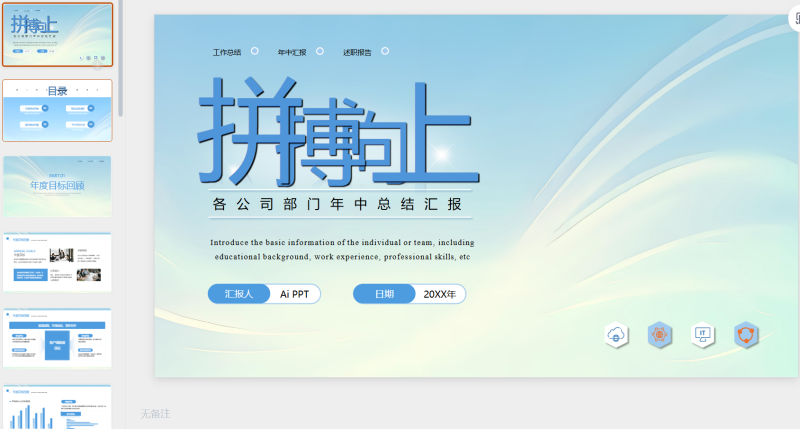The image size is (800, 429).
Task: Select the IT monitor hexagon icon
Action: 703,335
